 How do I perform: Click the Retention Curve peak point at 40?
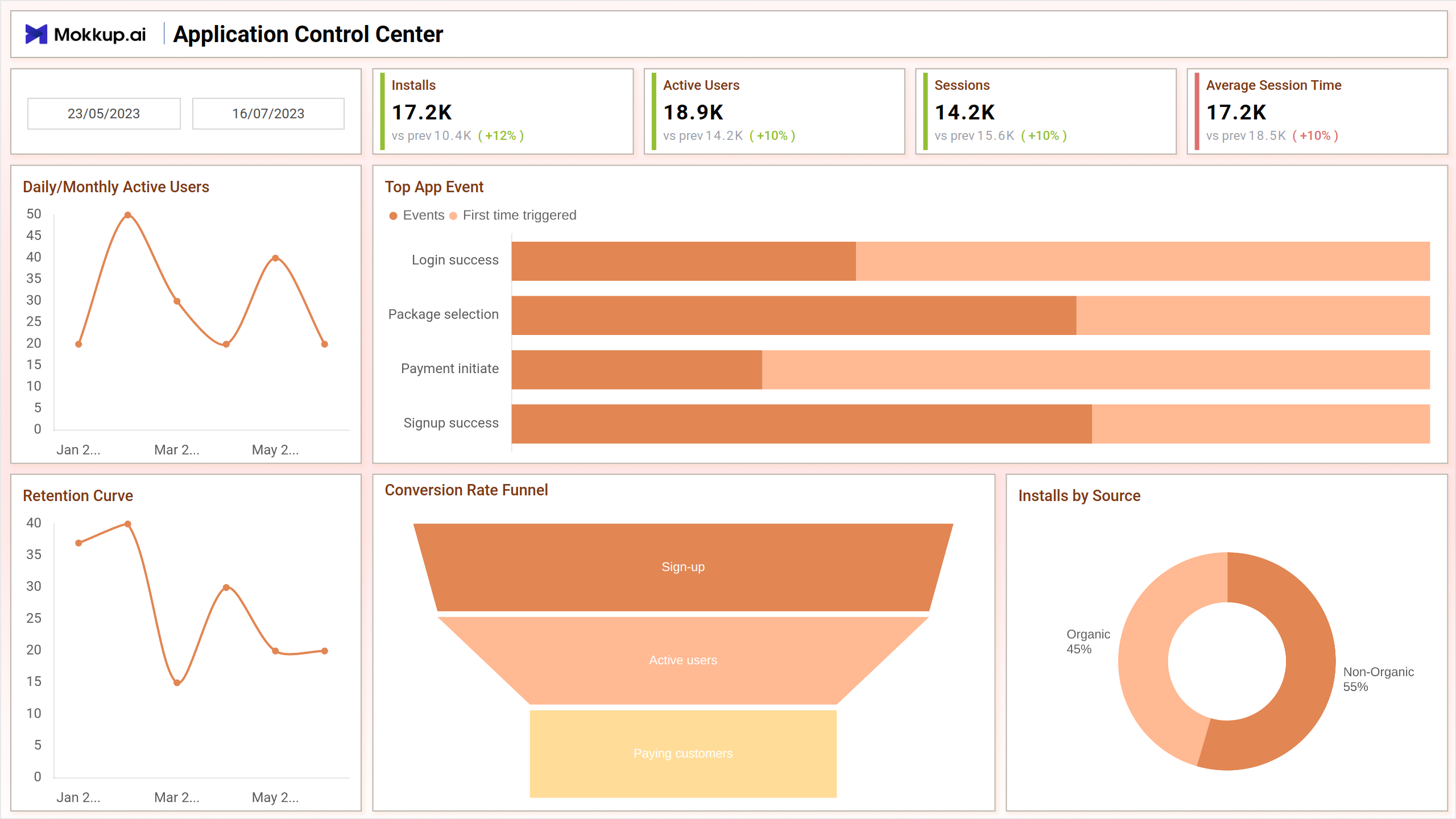click(128, 524)
